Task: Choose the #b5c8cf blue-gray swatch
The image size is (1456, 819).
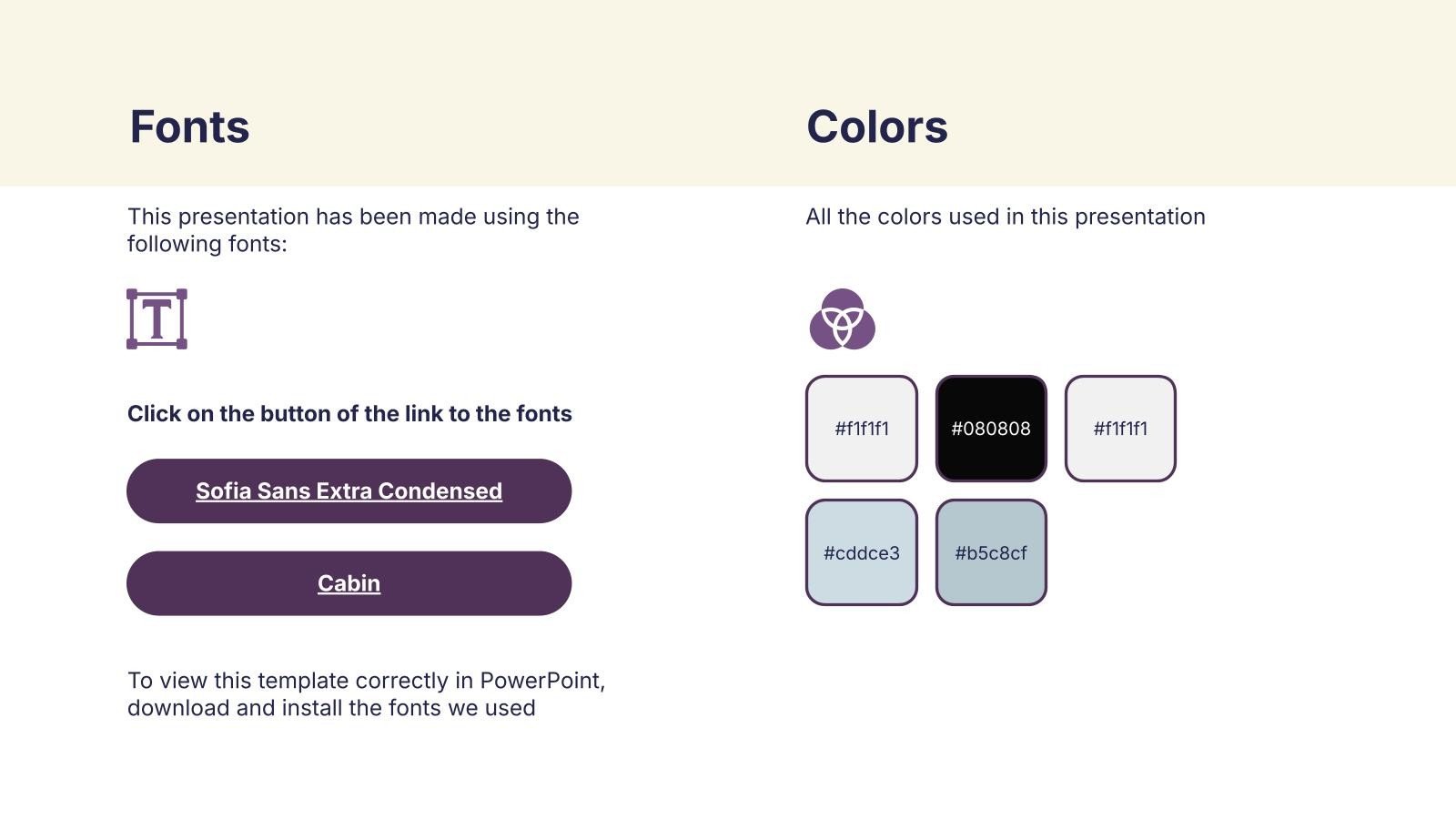Action: coord(991,552)
